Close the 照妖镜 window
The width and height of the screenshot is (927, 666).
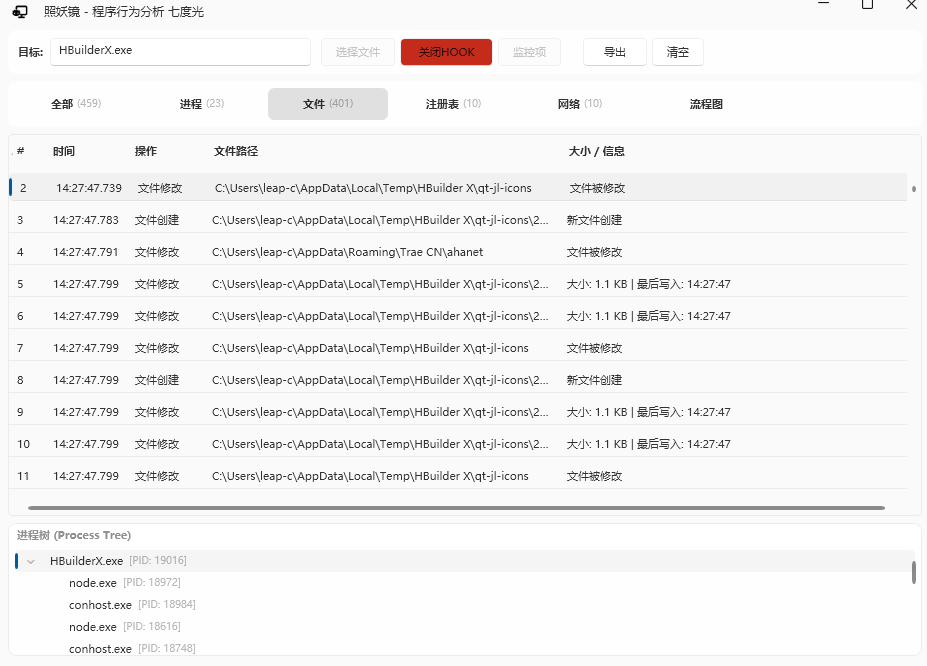click(911, 5)
